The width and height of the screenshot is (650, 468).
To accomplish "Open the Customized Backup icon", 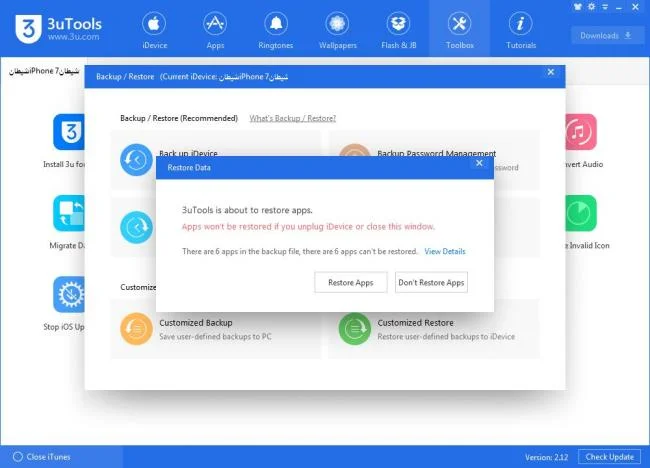I will point(136,329).
